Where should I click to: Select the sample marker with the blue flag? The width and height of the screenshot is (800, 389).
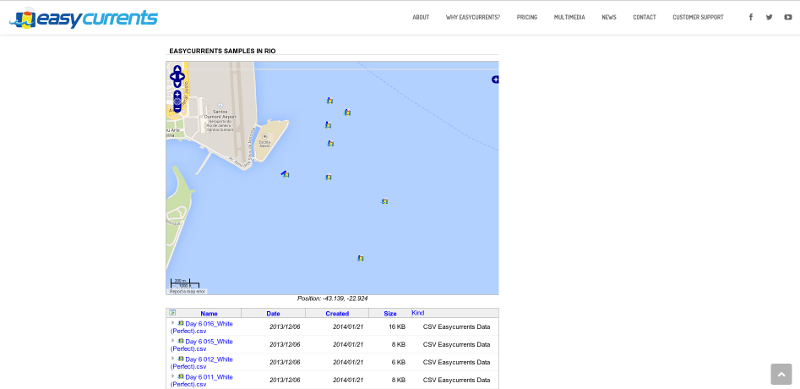pos(285,175)
